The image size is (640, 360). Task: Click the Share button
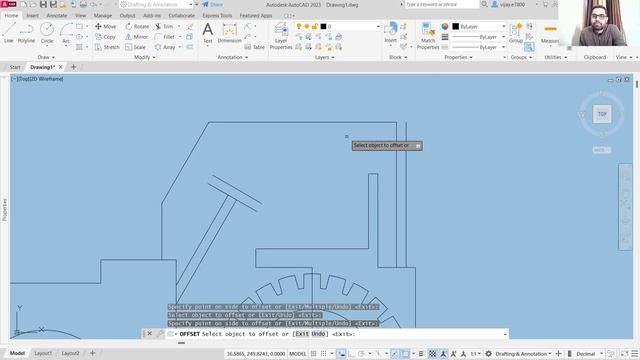coord(213,4)
